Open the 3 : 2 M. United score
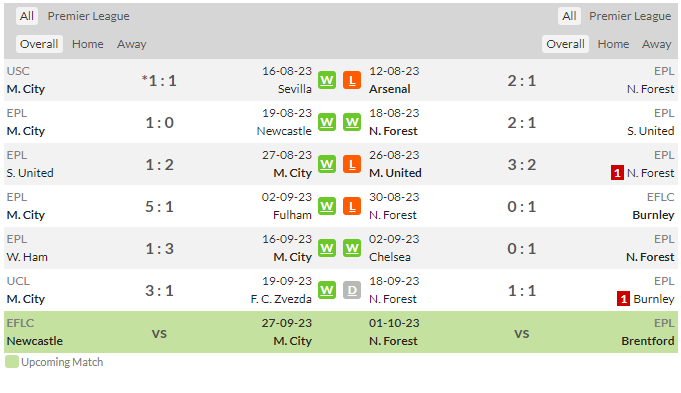The width and height of the screenshot is (681, 393). [x=522, y=165]
